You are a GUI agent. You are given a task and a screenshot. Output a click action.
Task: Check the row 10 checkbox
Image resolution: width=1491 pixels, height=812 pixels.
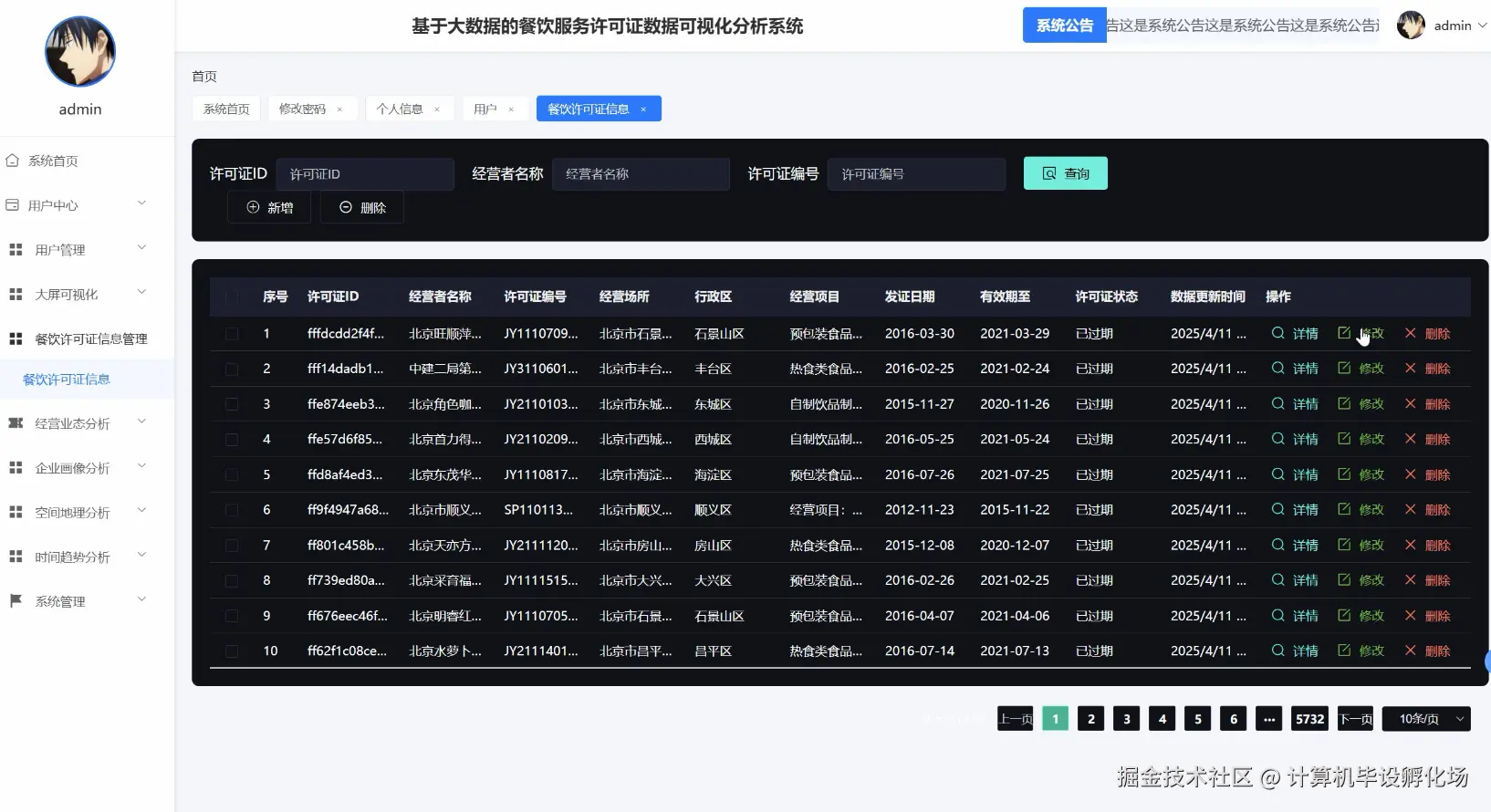pos(232,651)
